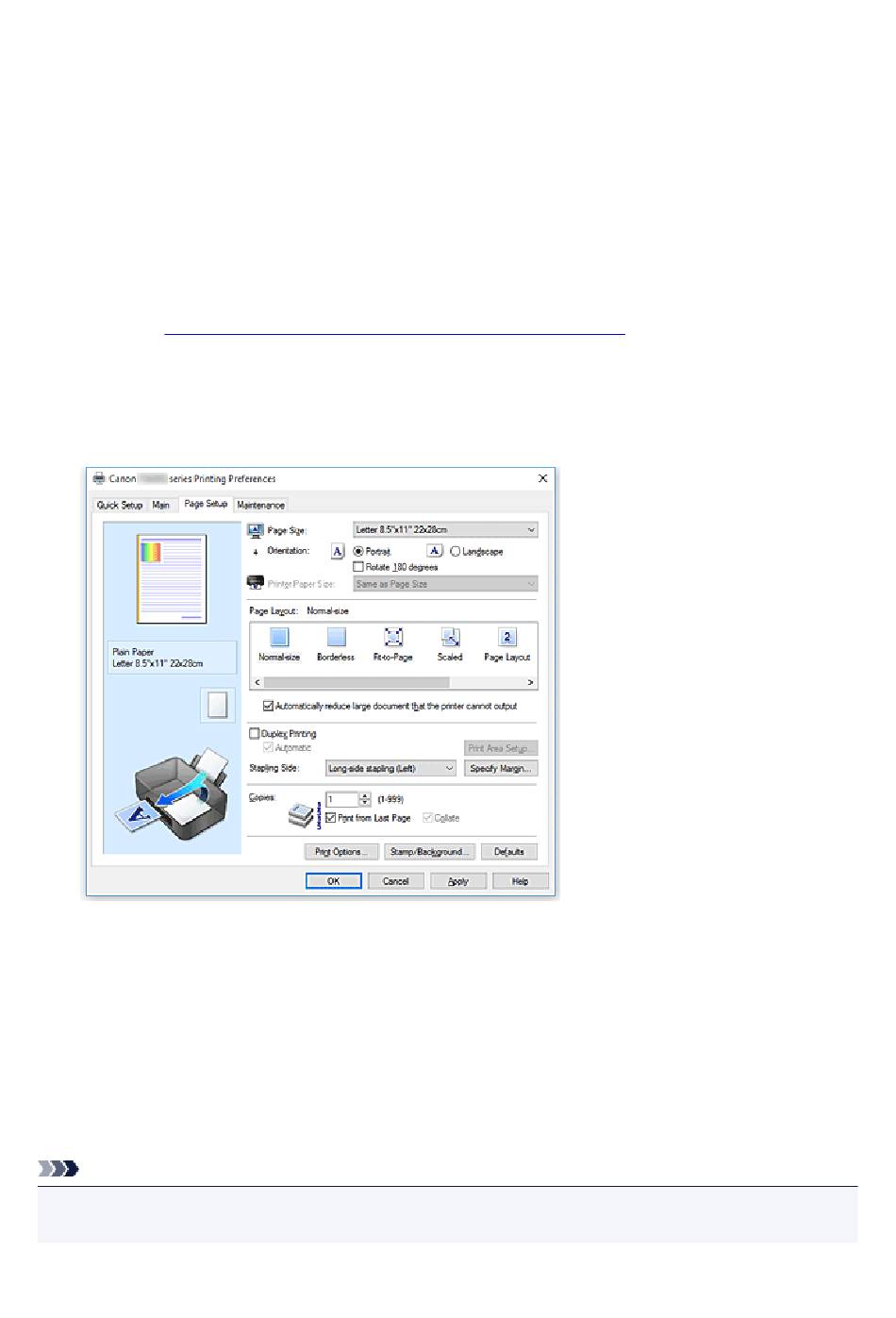Toggle the Automatic checkbox under Duplex Printing
Viewport: 896px width, 1318px height.
(x=268, y=747)
